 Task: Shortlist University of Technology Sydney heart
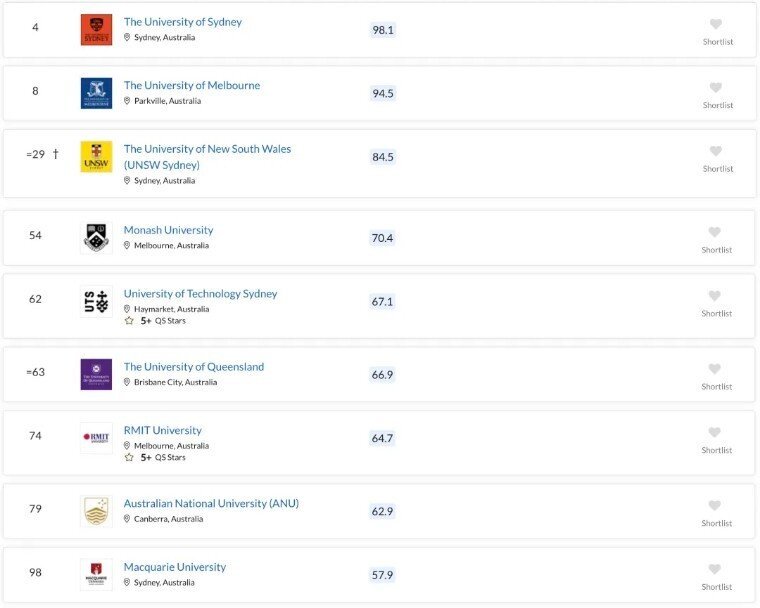coord(714,295)
